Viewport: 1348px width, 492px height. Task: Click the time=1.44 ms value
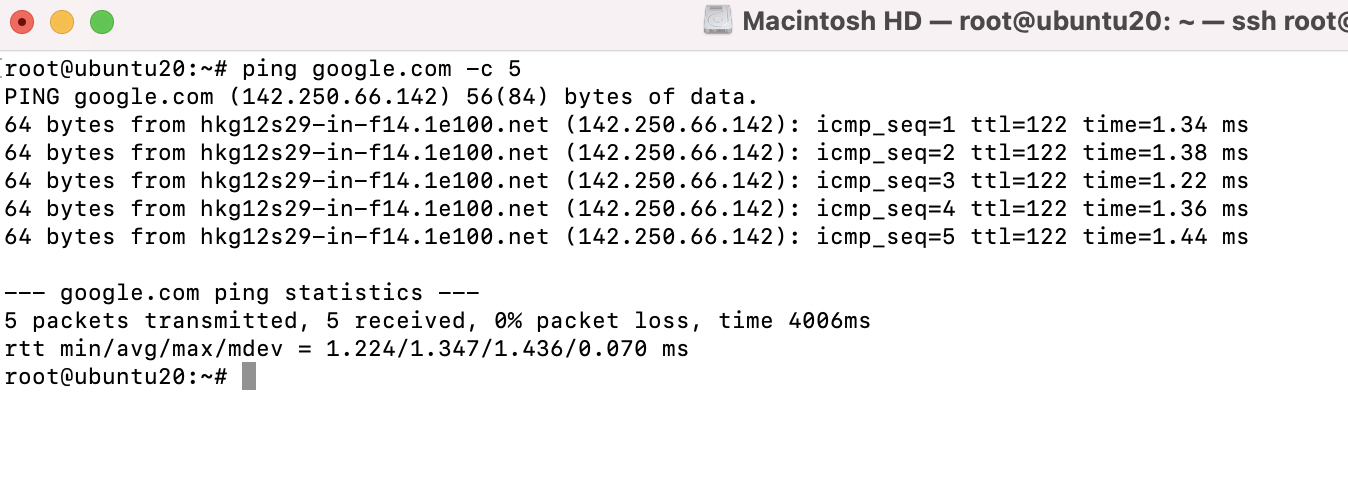(x=1165, y=237)
